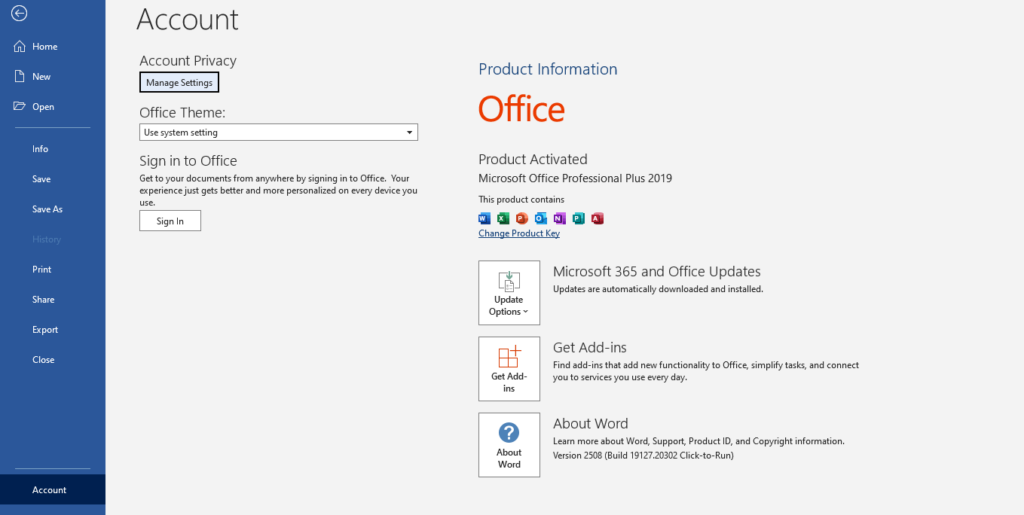The image size is (1024, 515).
Task: Click the About Word button
Action: pos(509,445)
